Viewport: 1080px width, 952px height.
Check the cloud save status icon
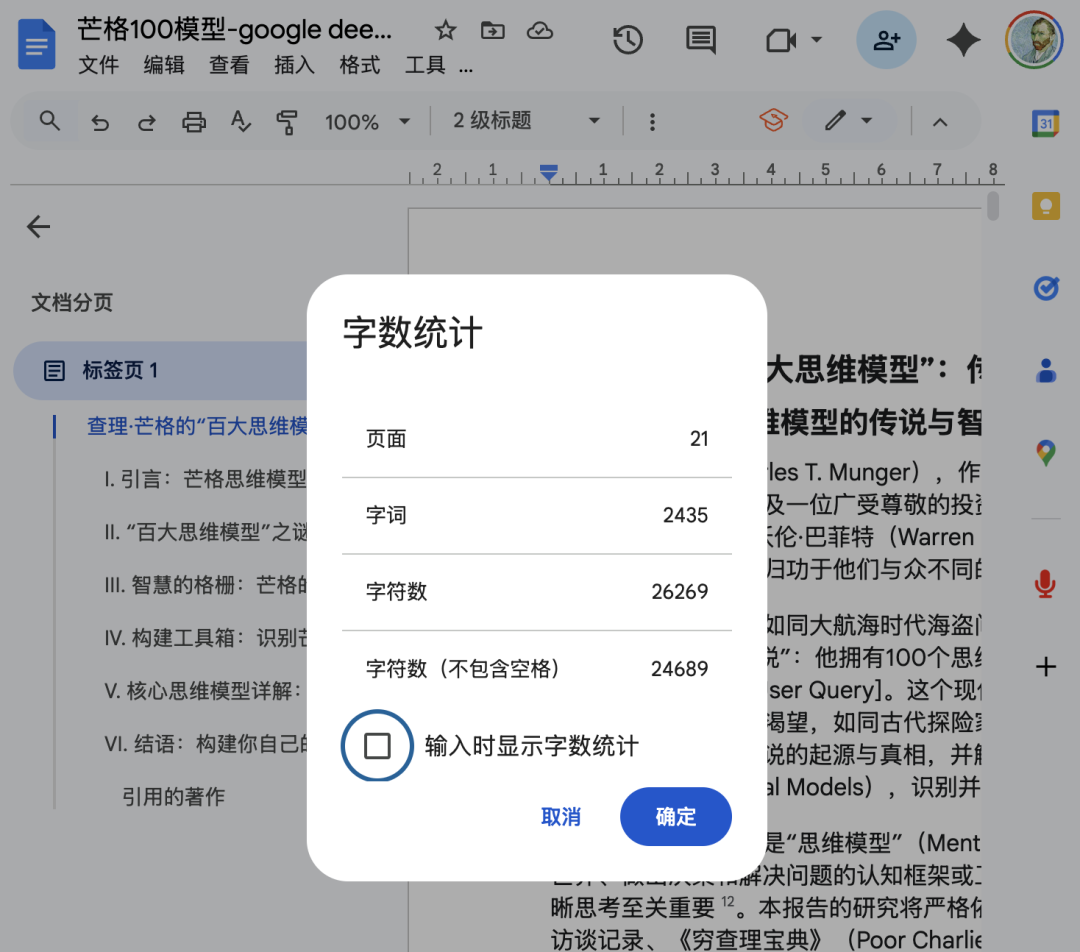(x=540, y=30)
